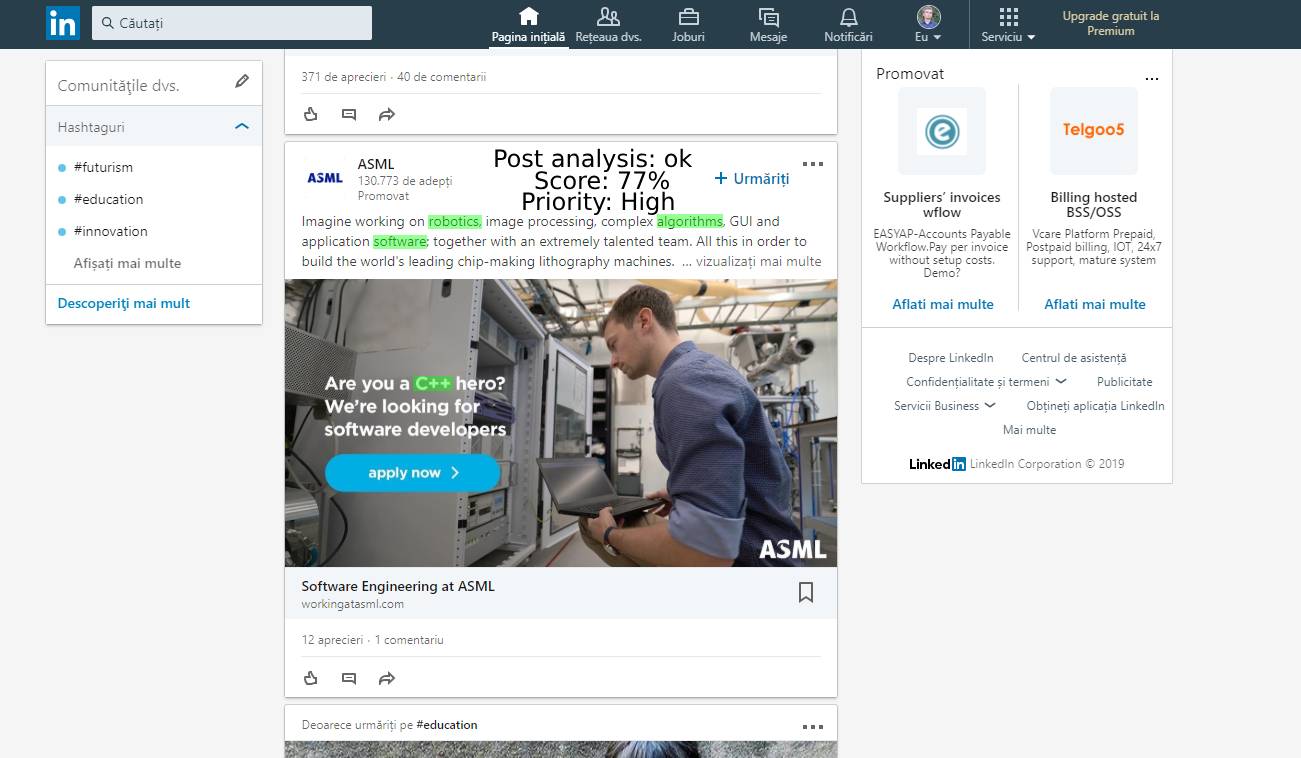
Task: Click Upgrade gratuit la Premium link
Action: pyautogui.click(x=1111, y=23)
